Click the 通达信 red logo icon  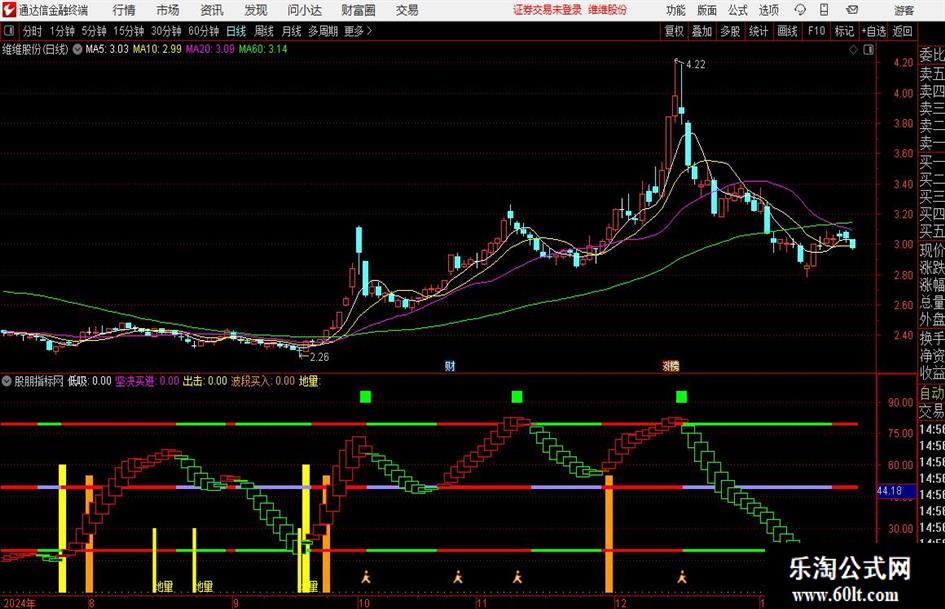(x=8, y=10)
